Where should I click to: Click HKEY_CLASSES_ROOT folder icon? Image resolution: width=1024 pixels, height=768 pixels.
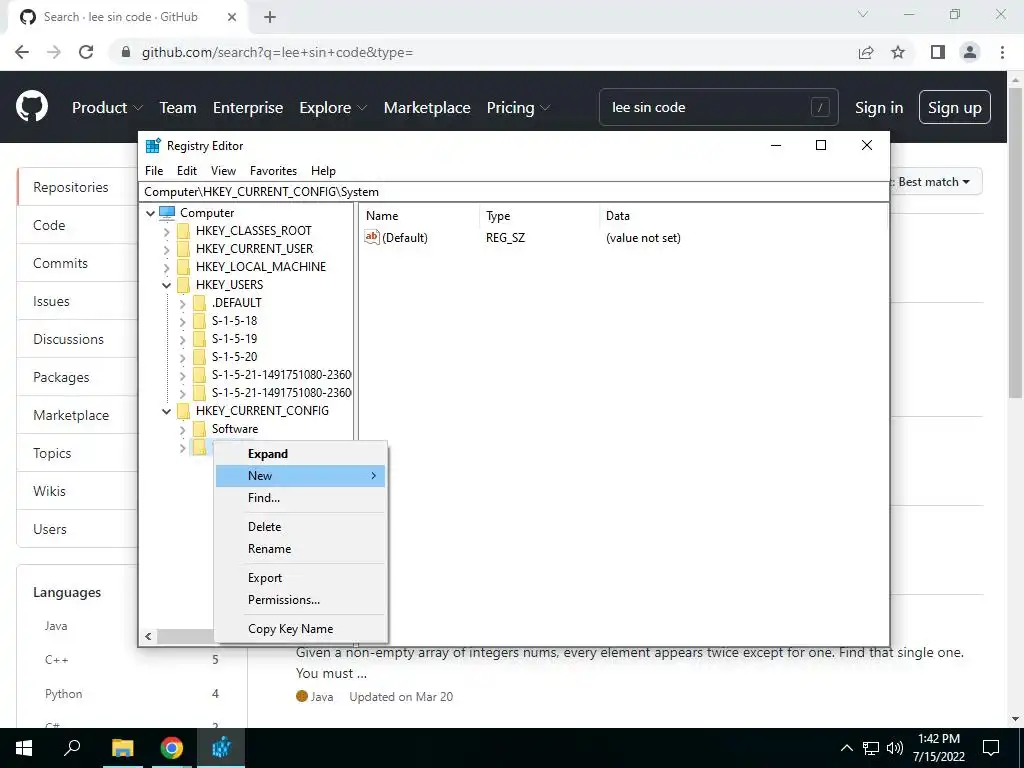click(x=184, y=231)
